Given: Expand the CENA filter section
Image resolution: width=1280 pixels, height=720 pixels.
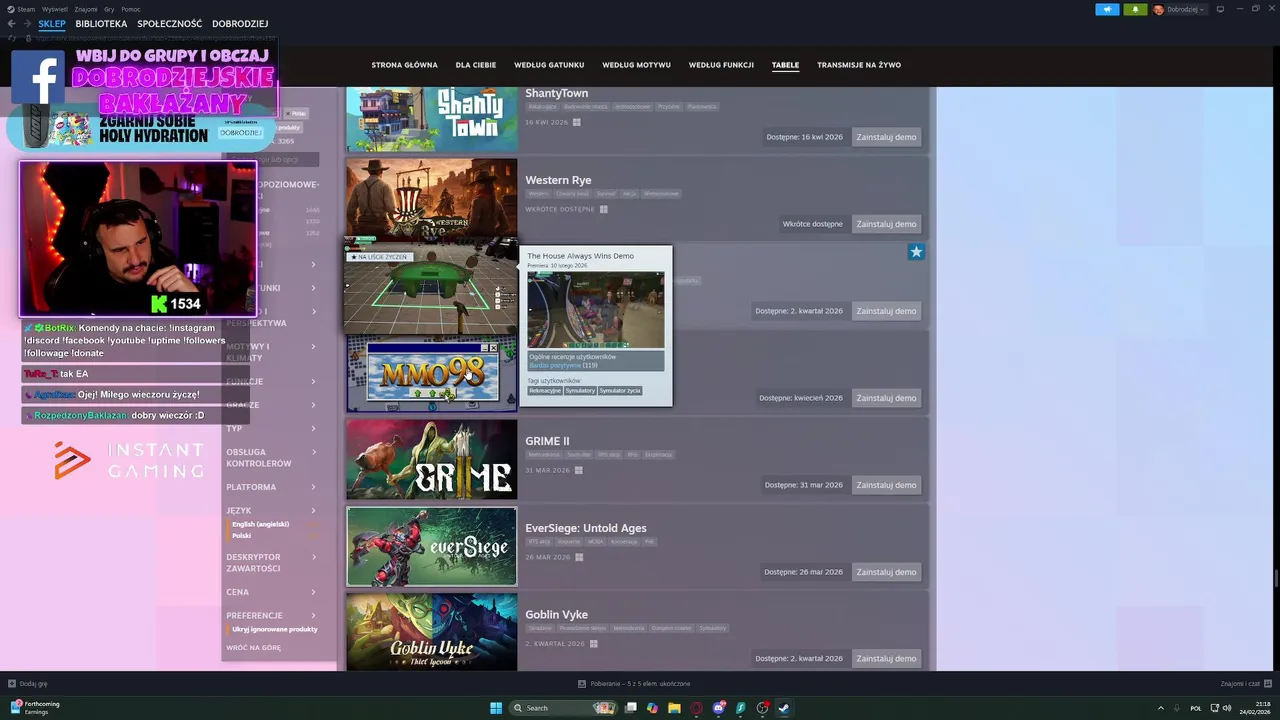Looking at the screenshot, I should (271, 592).
